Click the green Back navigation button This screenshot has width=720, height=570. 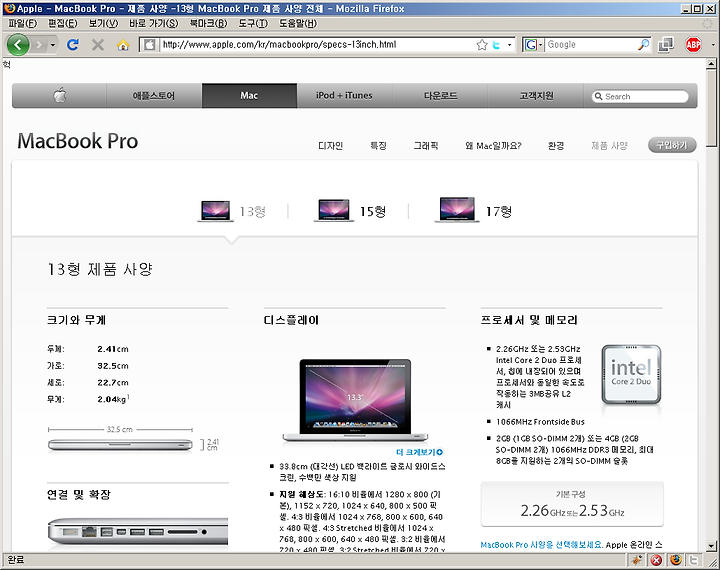click(18, 45)
